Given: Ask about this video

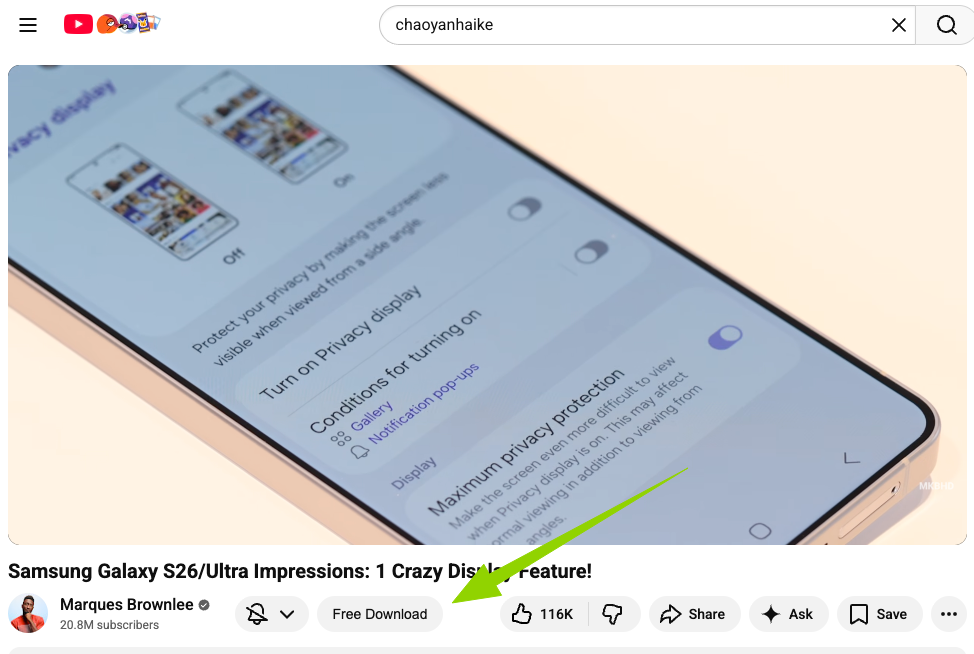Looking at the screenshot, I should [788, 614].
